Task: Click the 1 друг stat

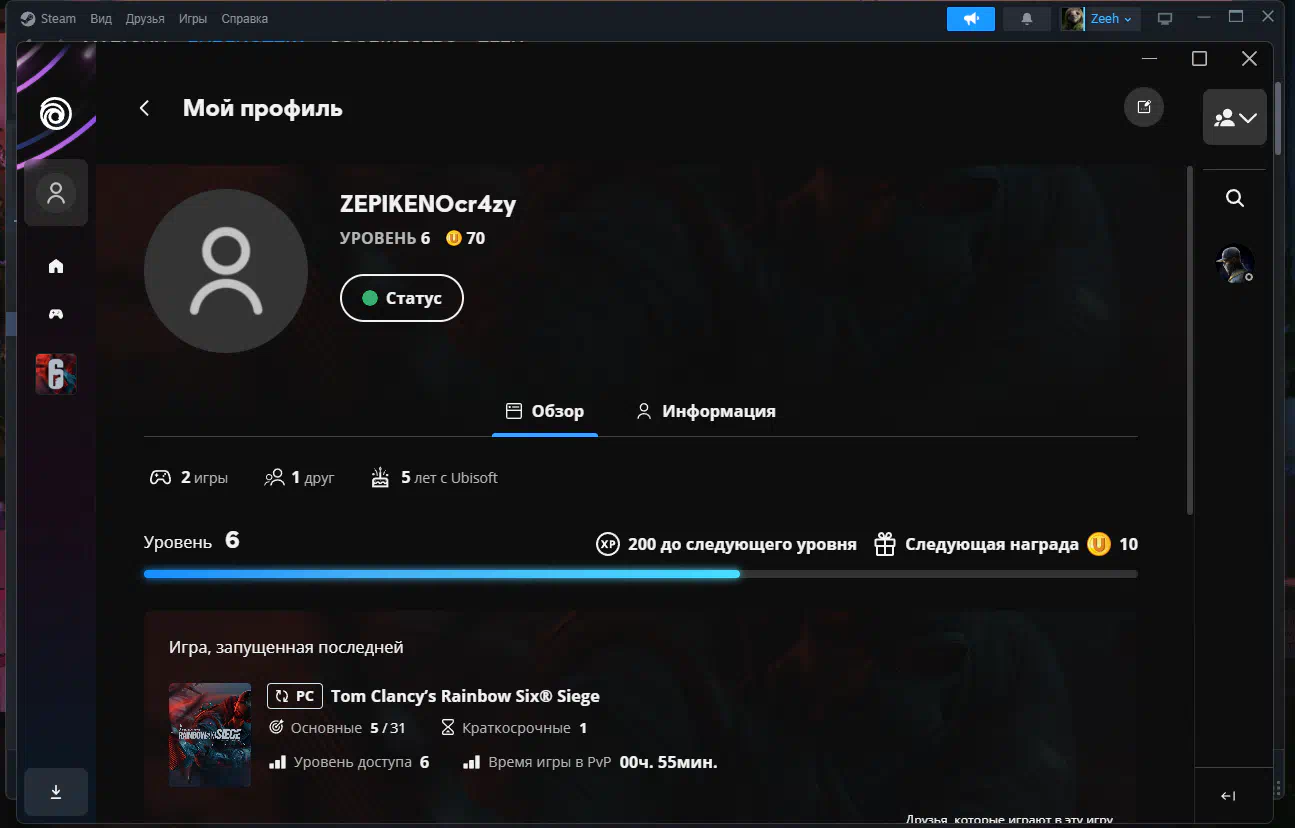Action: 299,478
